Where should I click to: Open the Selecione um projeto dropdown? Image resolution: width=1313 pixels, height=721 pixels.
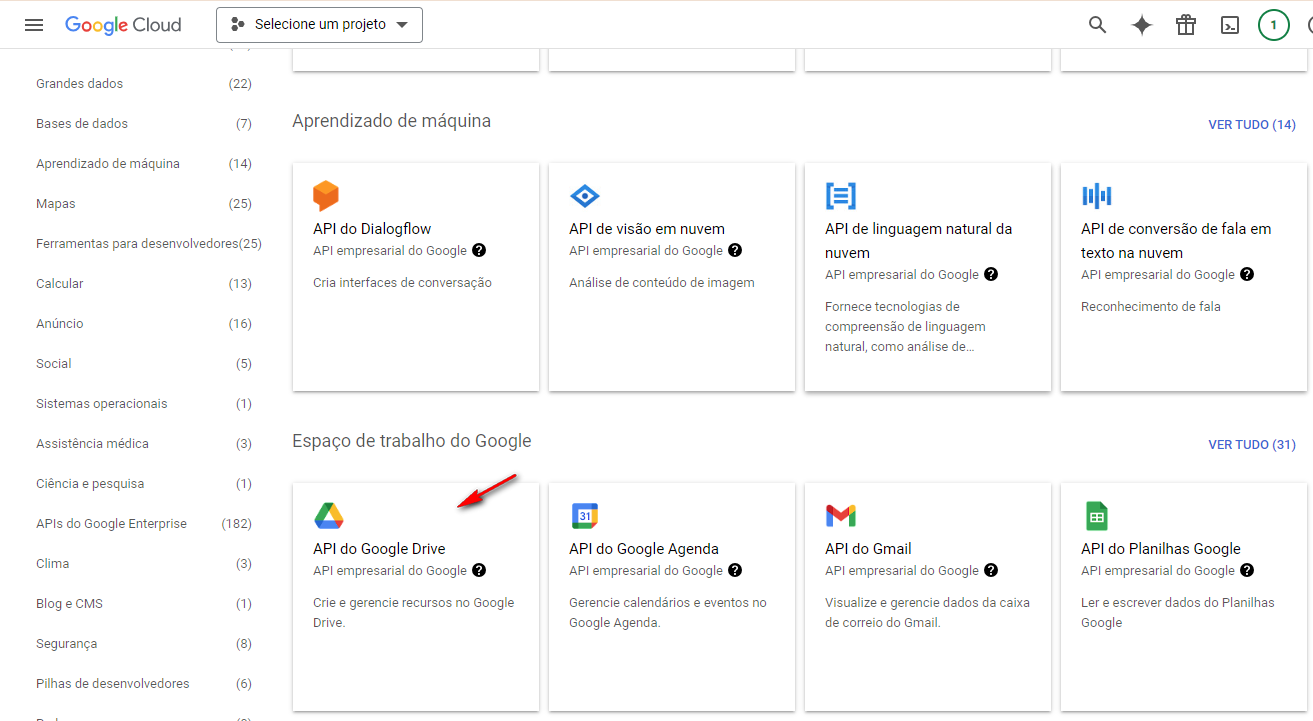click(x=319, y=25)
